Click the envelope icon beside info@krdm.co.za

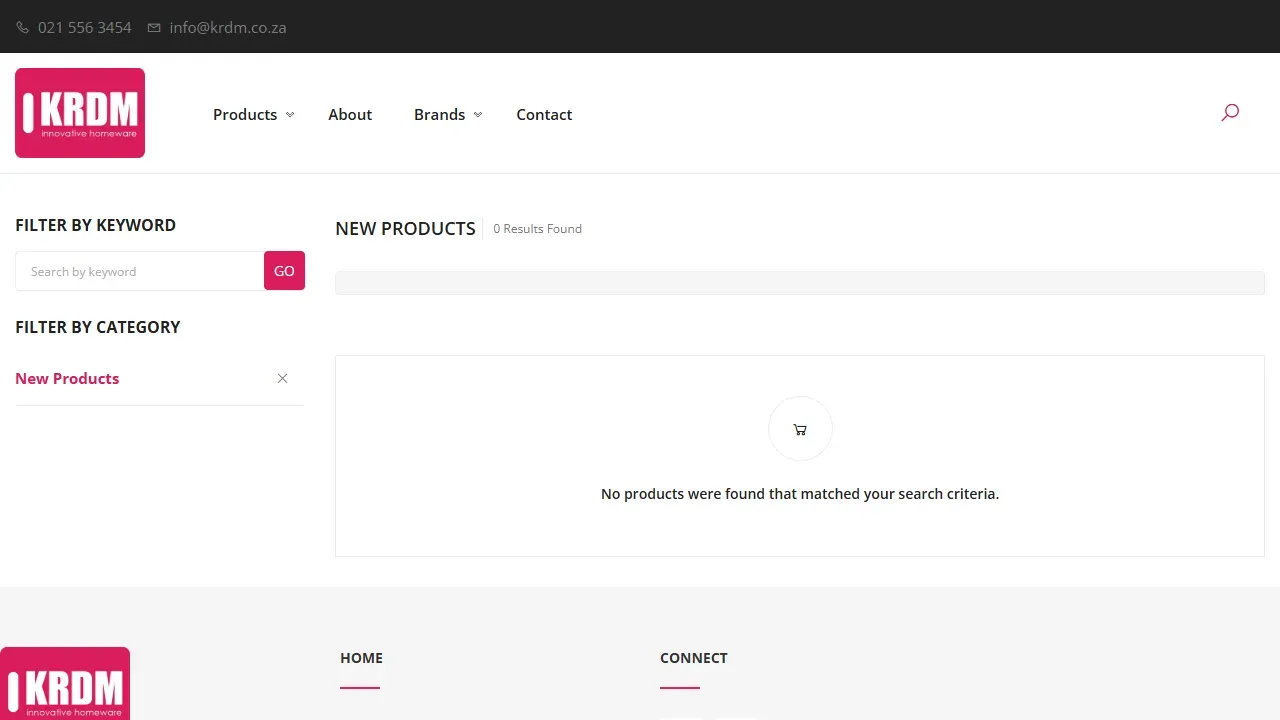pyautogui.click(x=154, y=28)
